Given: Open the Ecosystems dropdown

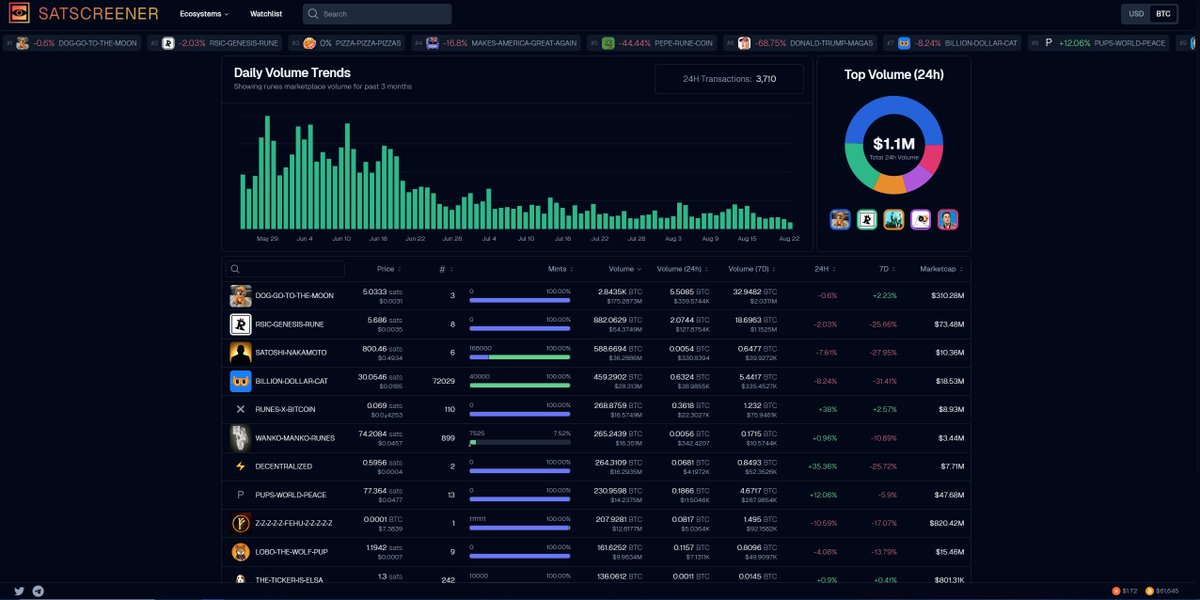Looking at the screenshot, I should (x=203, y=14).
